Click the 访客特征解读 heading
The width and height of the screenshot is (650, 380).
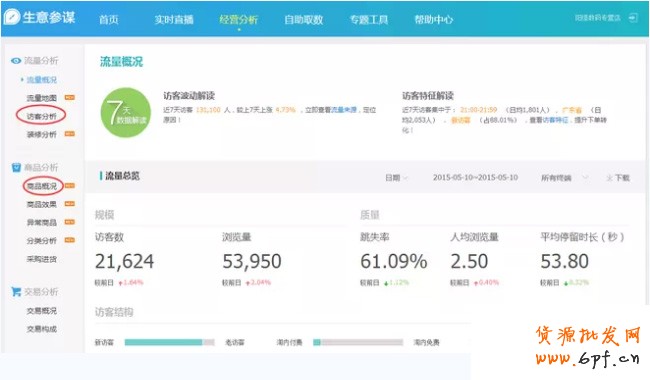point(427,96)
